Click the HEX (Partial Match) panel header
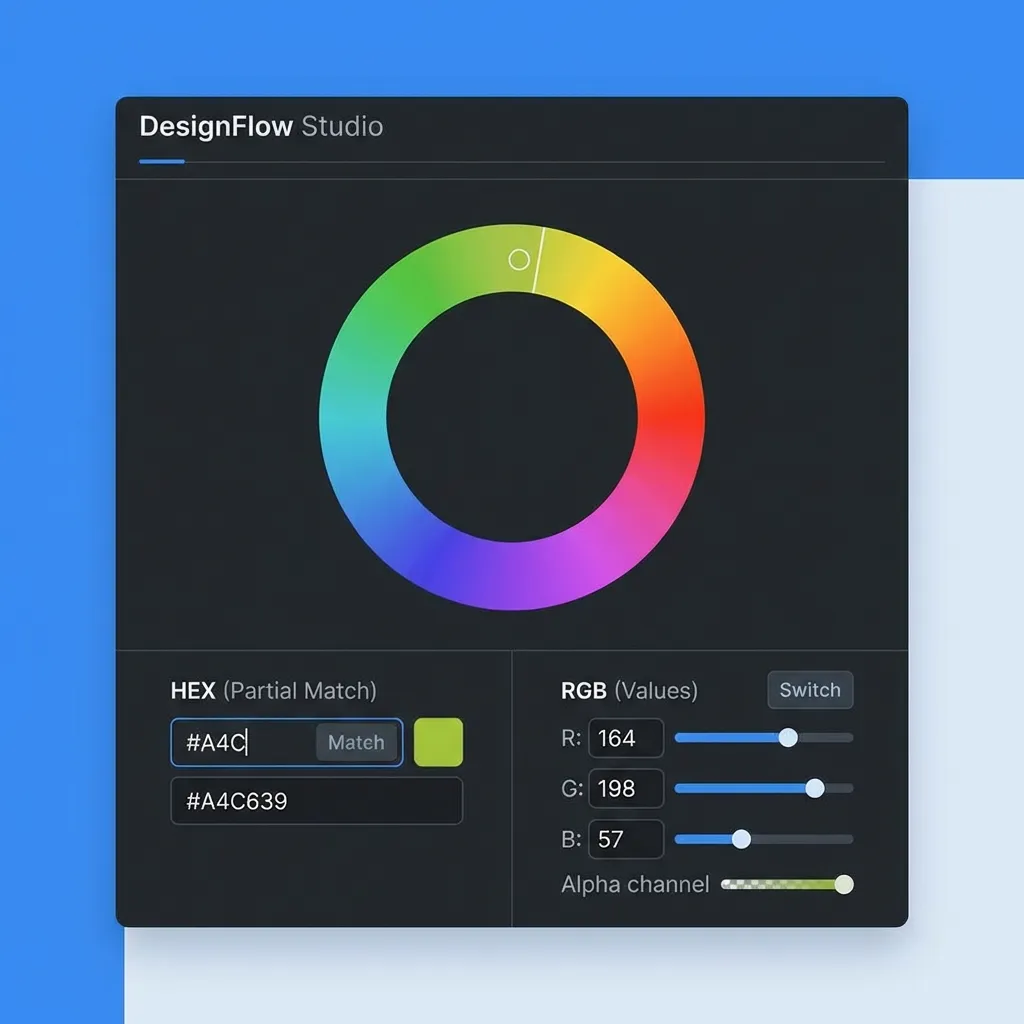Screen dimensions: 1024x1024 click(273, 690)
